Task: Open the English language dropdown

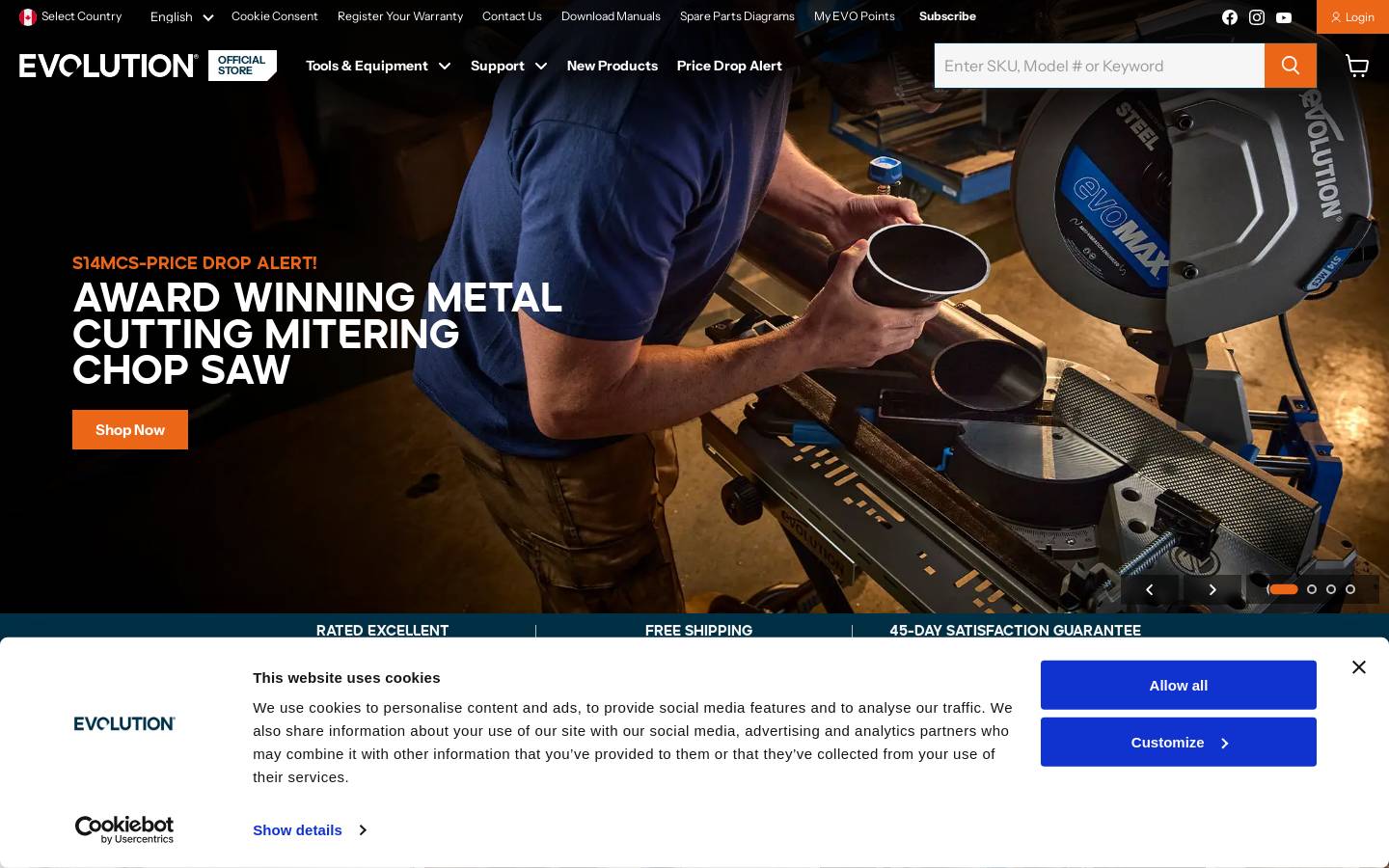Action: (181, 16)
